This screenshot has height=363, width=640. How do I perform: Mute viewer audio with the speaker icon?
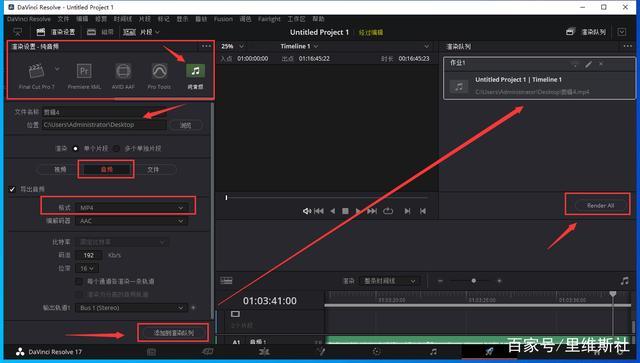pos(307,211)
